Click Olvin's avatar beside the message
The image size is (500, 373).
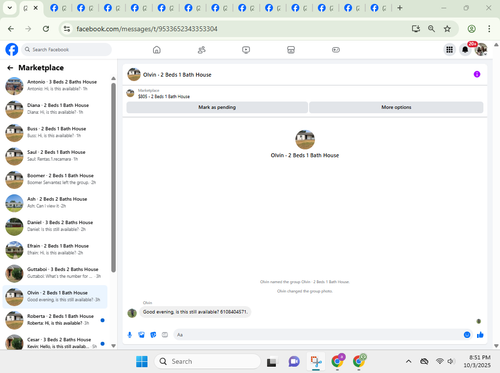tap(132, 313)
